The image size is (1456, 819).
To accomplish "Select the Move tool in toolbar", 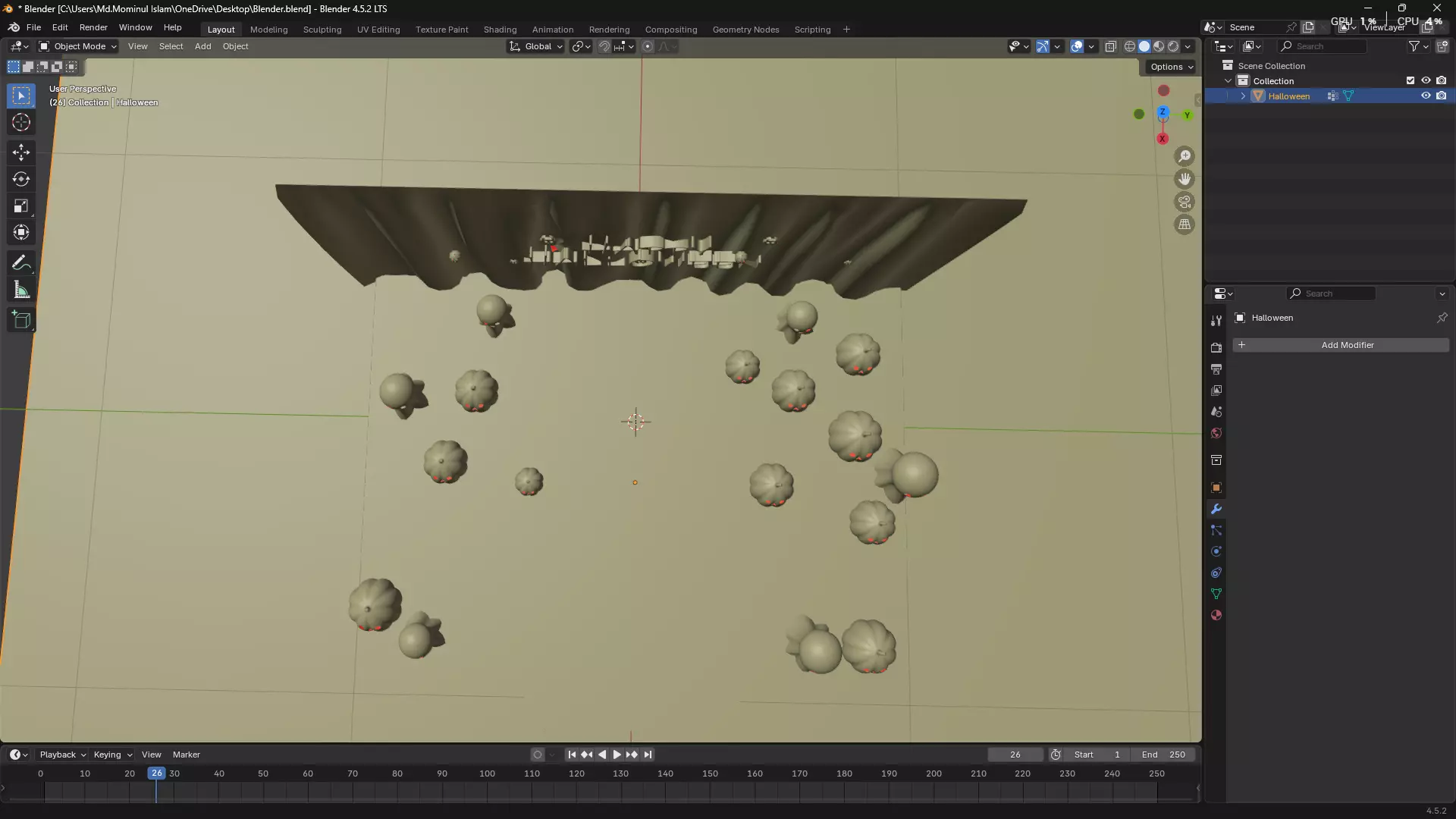I will 21,152.
